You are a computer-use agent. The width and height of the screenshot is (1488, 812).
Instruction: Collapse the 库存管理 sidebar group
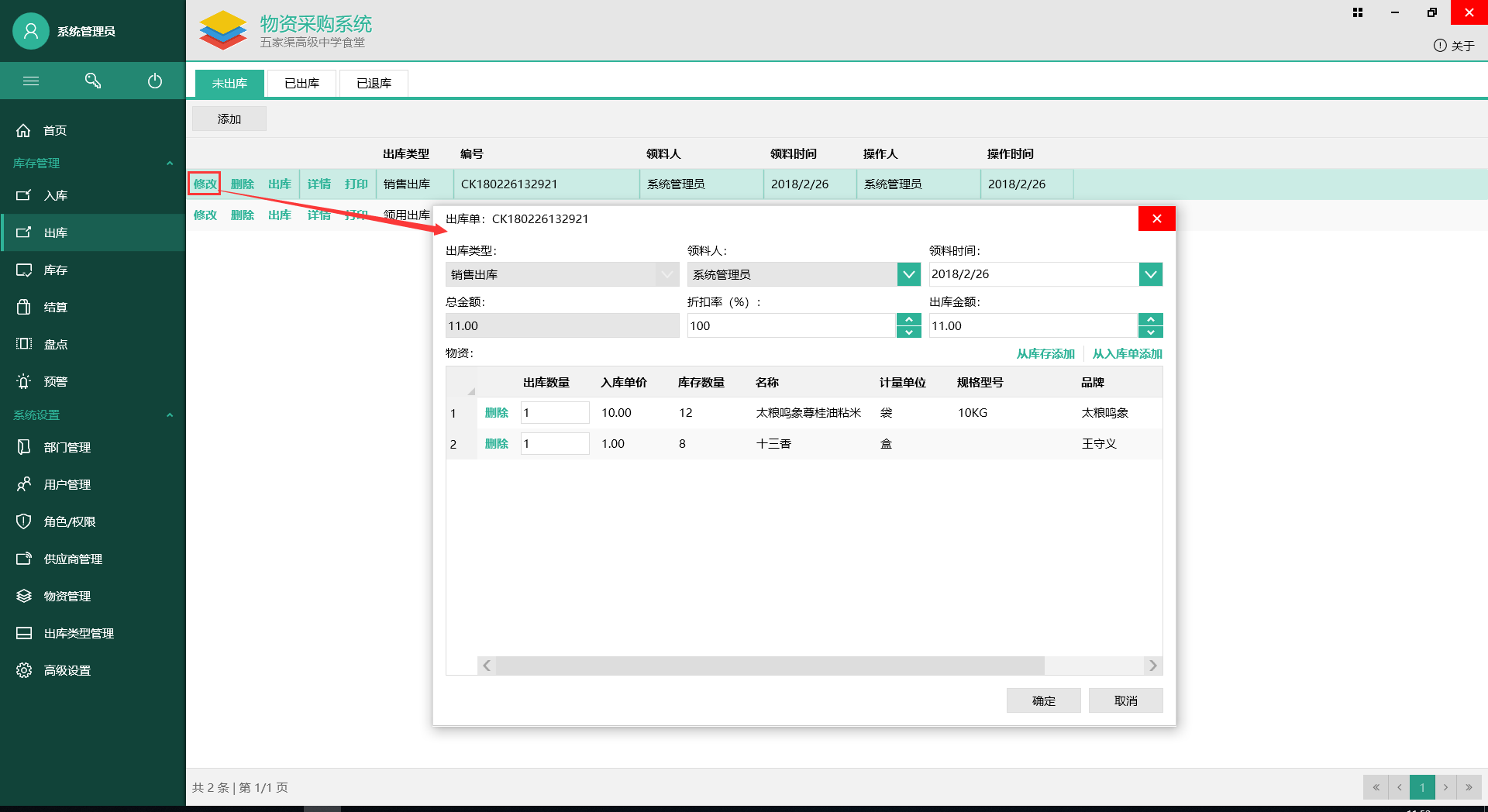(170, 163)
